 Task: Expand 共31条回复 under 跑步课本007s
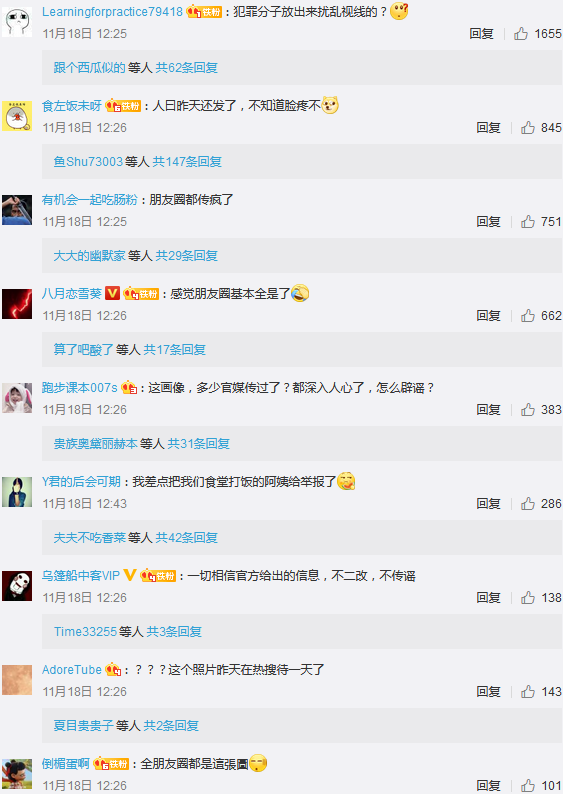point(198,444)
